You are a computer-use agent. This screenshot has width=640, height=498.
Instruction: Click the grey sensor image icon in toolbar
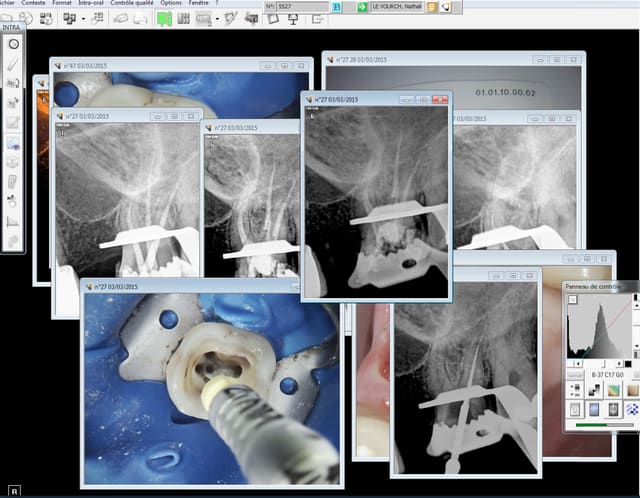tap(203, 19)
